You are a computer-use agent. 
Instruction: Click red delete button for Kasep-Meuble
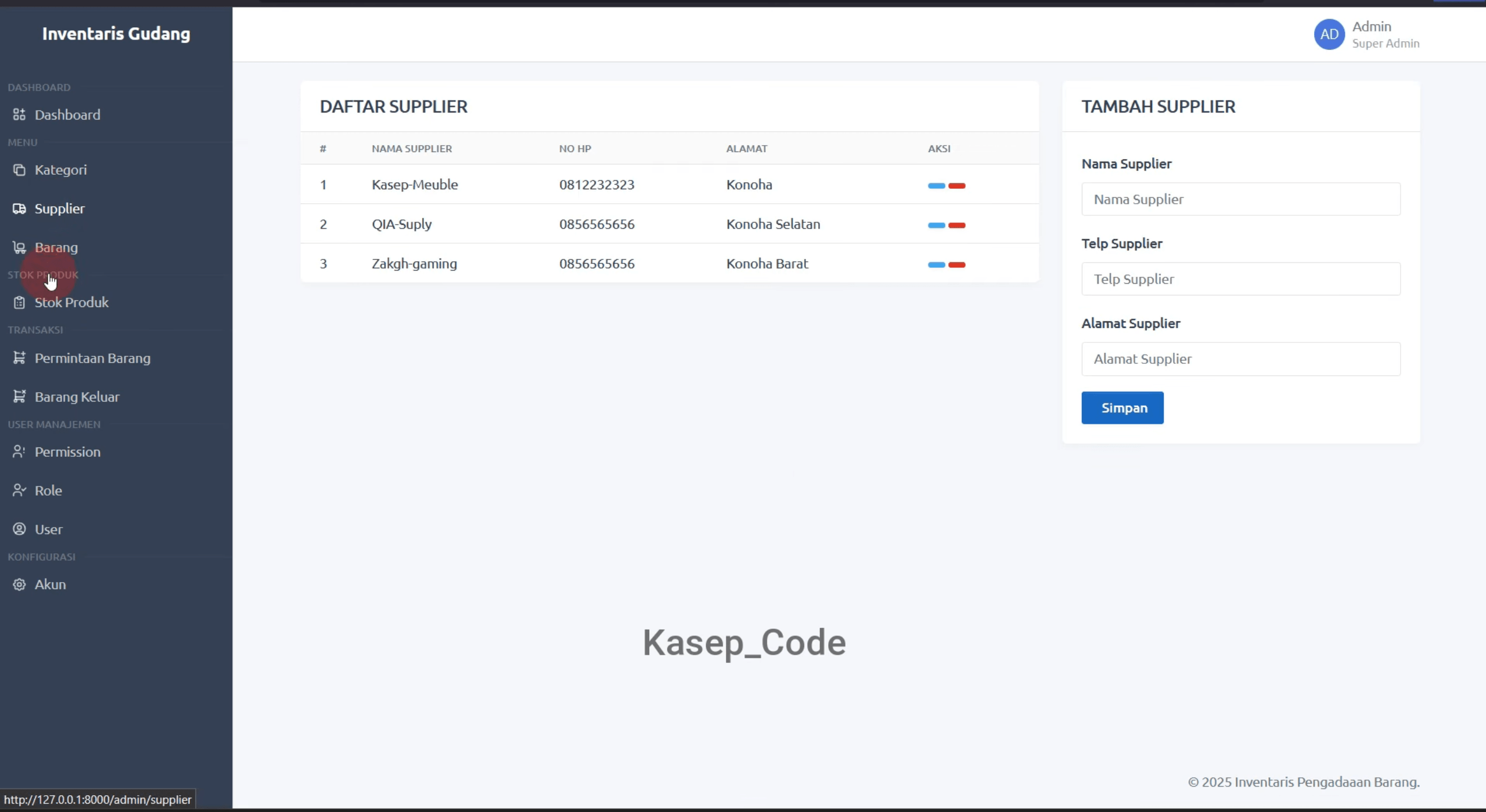[x=956, y=186]
